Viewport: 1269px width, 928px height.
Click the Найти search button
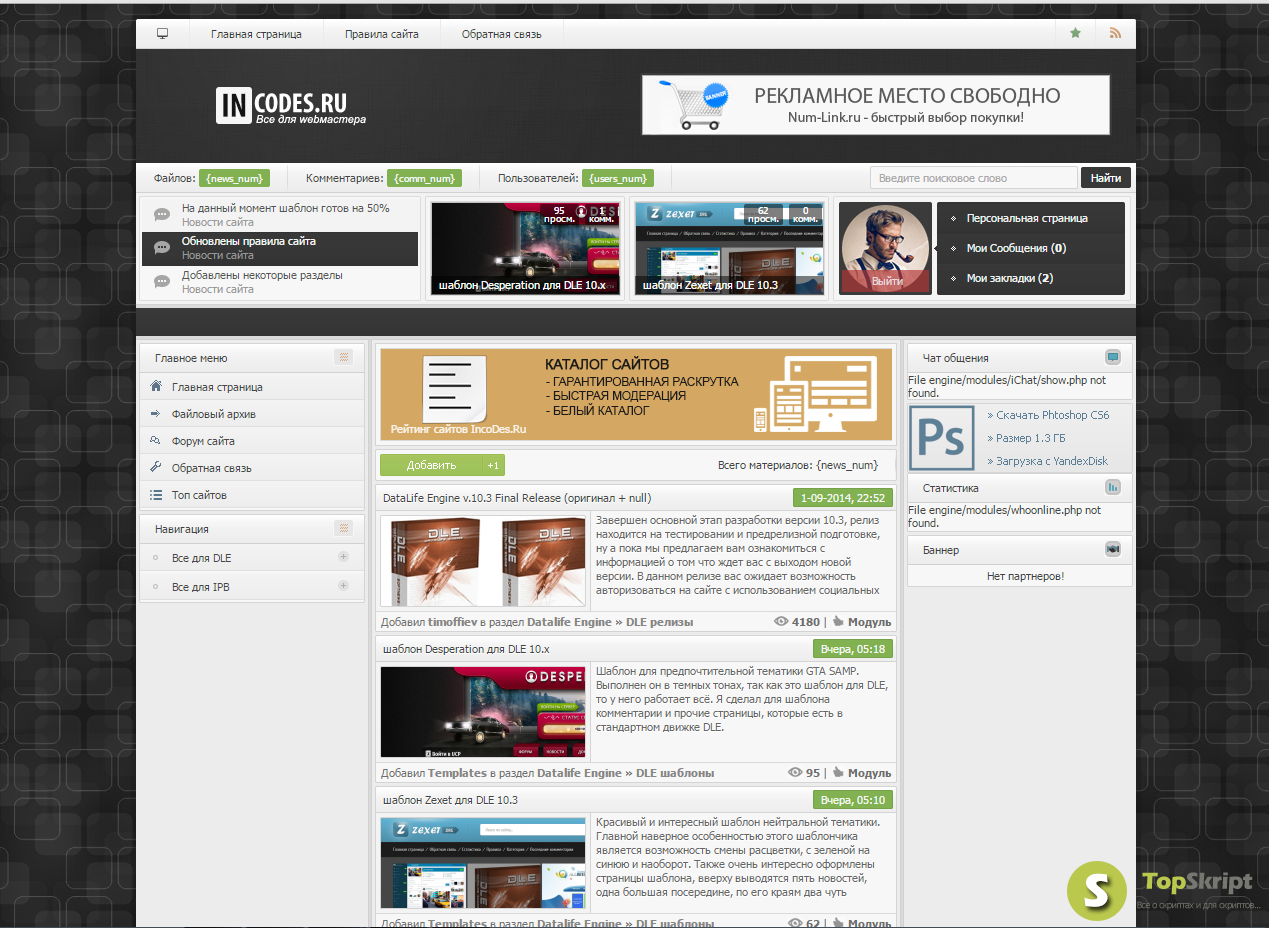coord(1106,178)
